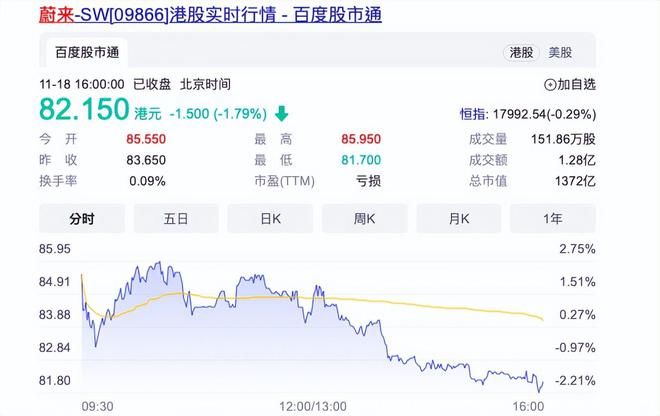Viewport: 660px width, 416px height.
Task: Select the 日K chart tab
Action: click(x=270, y=219)
